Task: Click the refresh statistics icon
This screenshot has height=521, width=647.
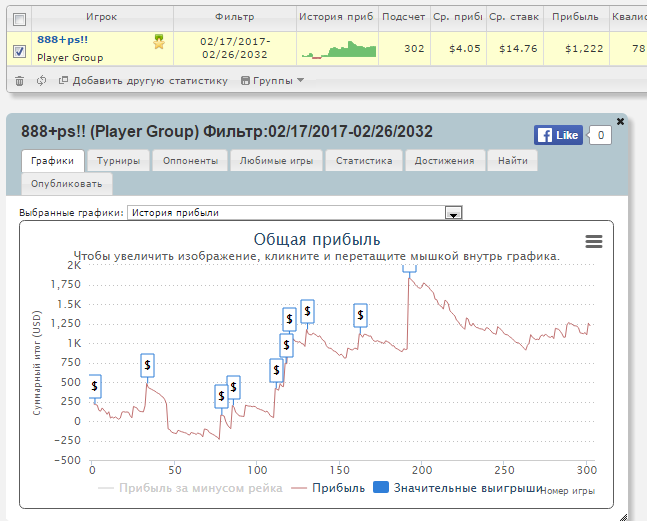Action: click(x=41, y=80)
